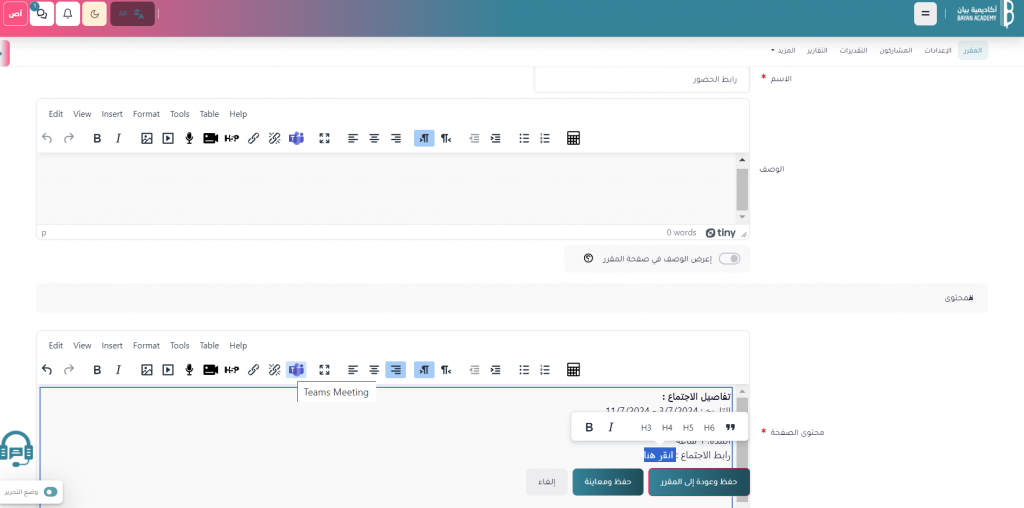Click the notifications bell icon

tap(67, 14)
